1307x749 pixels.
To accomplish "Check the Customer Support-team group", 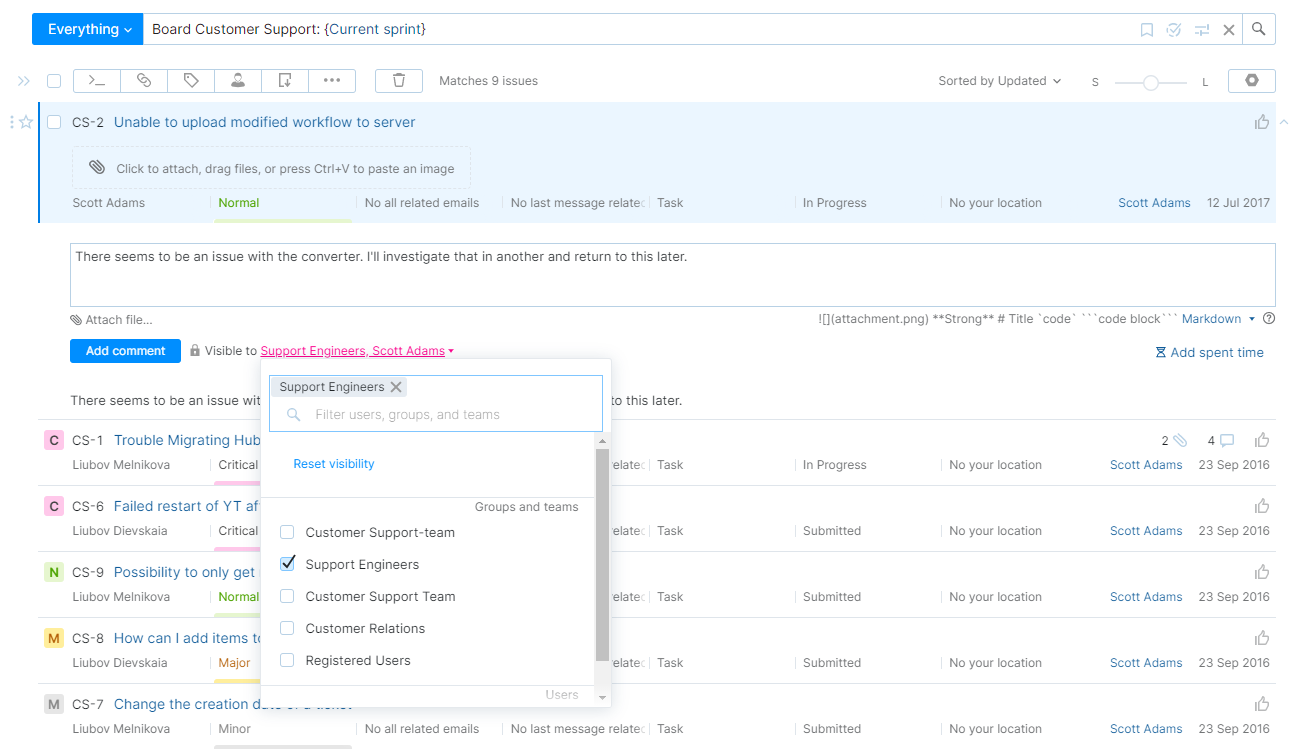I will click(287, 532).
